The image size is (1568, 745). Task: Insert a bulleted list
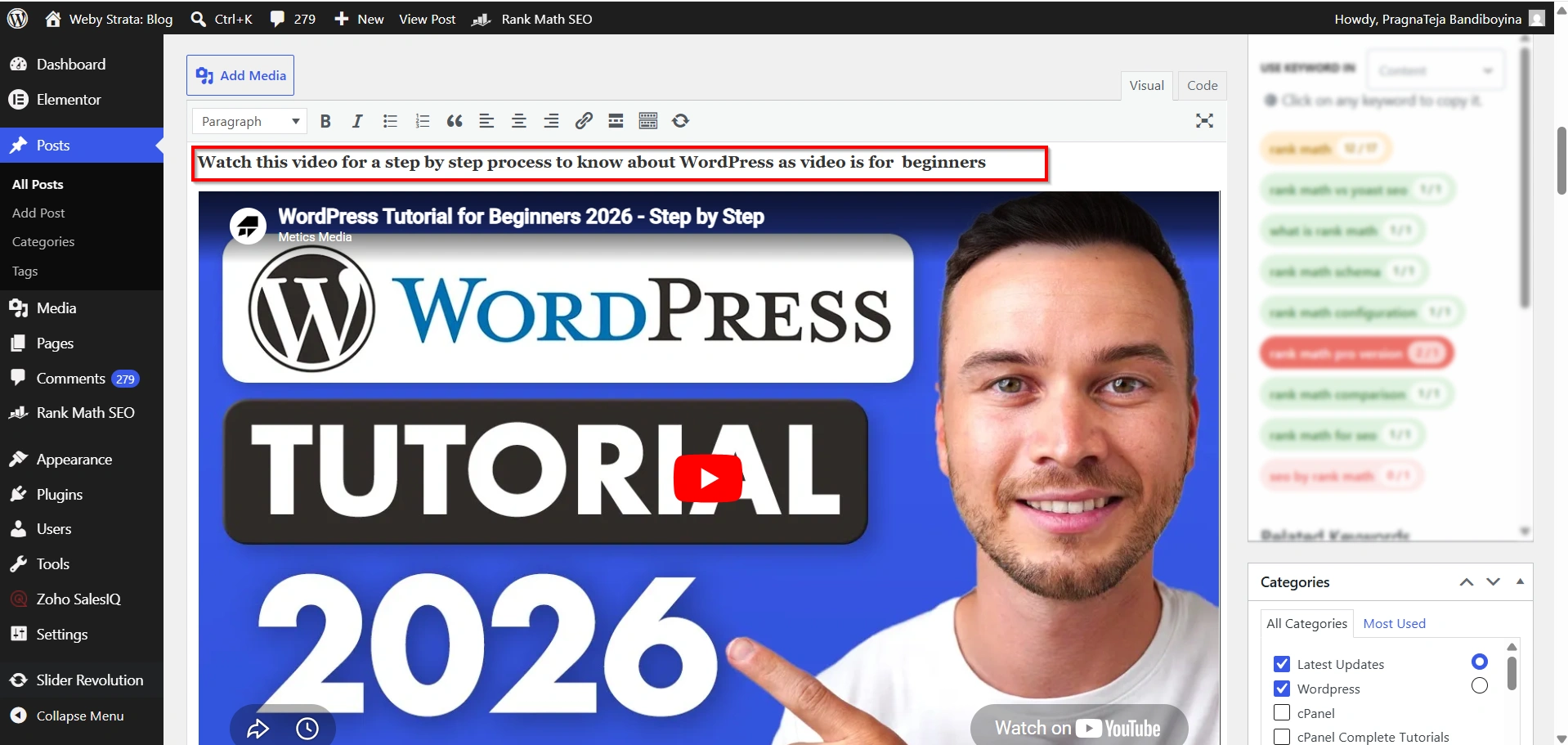[390, 121]
